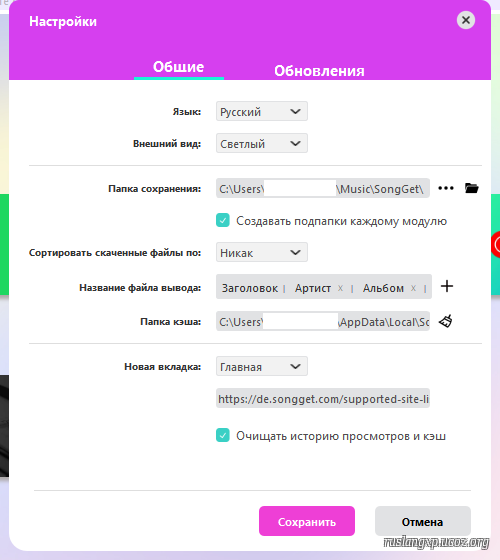The height and width of the screenshot is (560, 500).
Task: Open the save folder via folder icon
Action: [471, 188]
